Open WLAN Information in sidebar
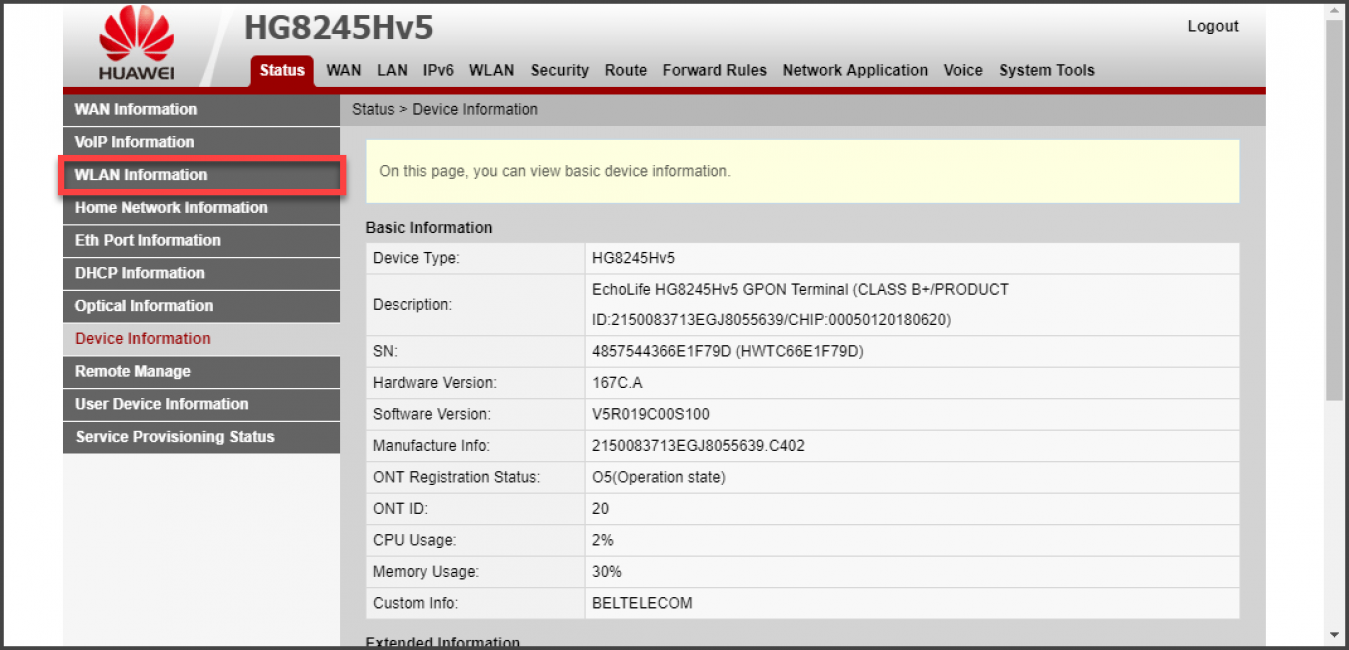Screen dimensions: 1349x650 click(x=141, y=175)
